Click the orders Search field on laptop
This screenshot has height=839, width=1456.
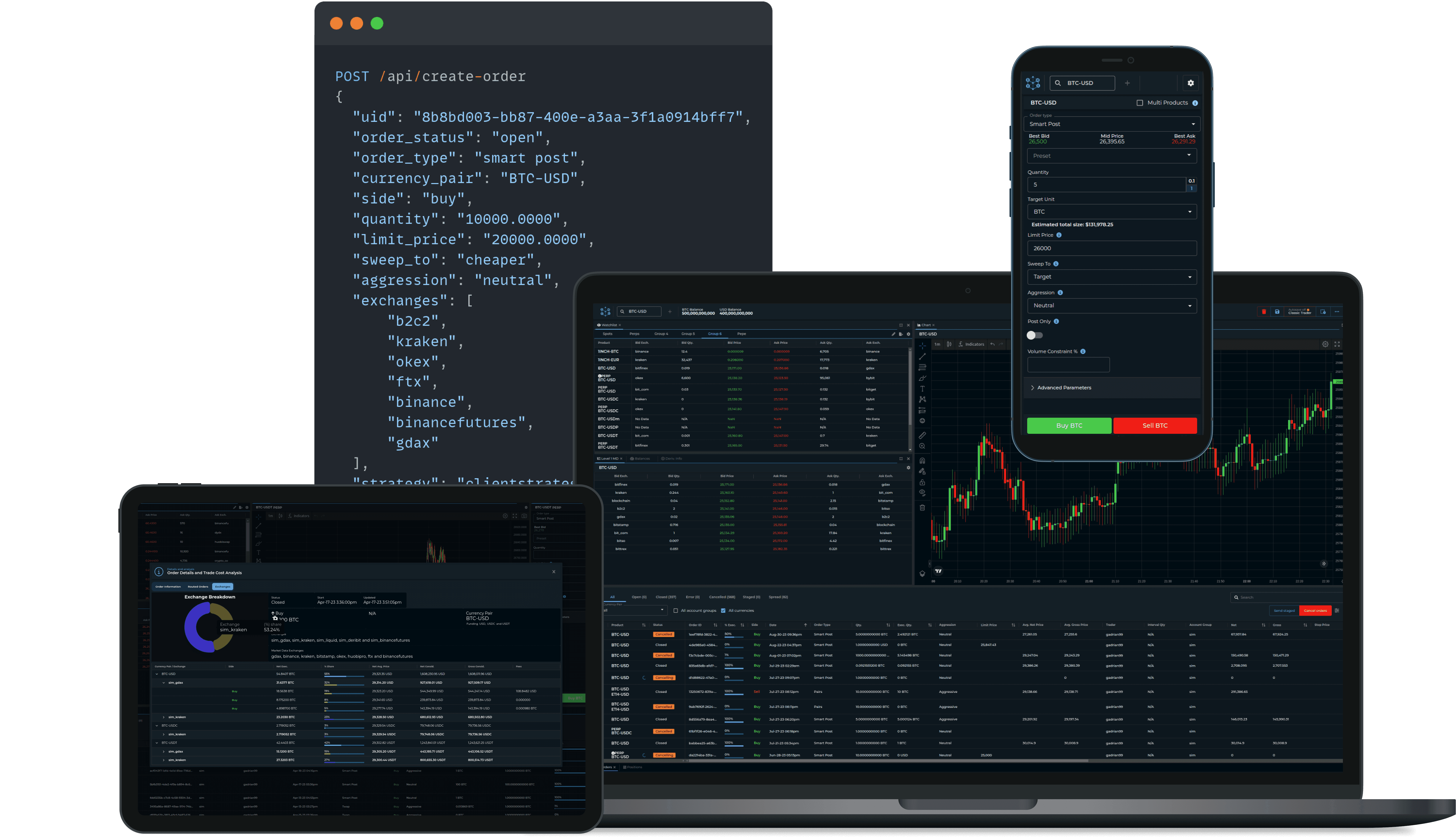pyautogui.click(x=1286, y=597)
